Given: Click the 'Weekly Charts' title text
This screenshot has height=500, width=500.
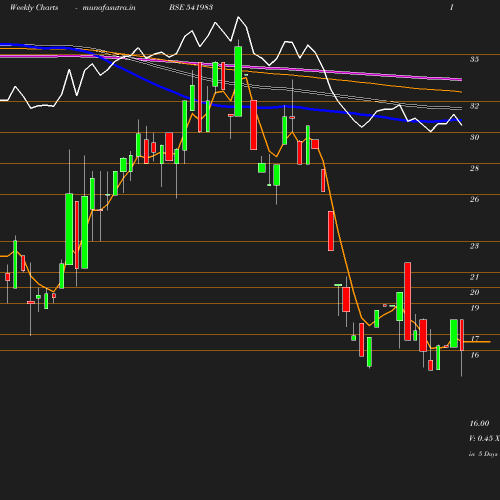Looking at the screenshot, I should coord(34,7).
